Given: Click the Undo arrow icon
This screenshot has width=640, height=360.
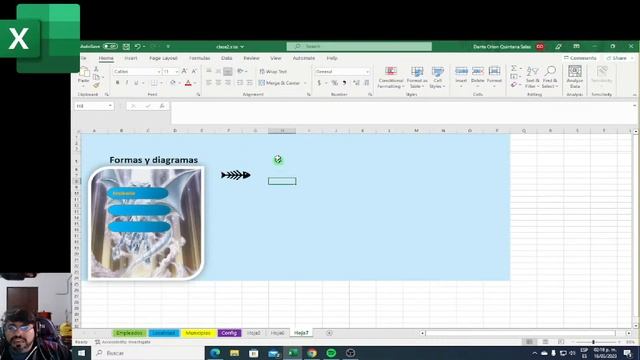Looking at the screenshot, I should pos(138,47).
